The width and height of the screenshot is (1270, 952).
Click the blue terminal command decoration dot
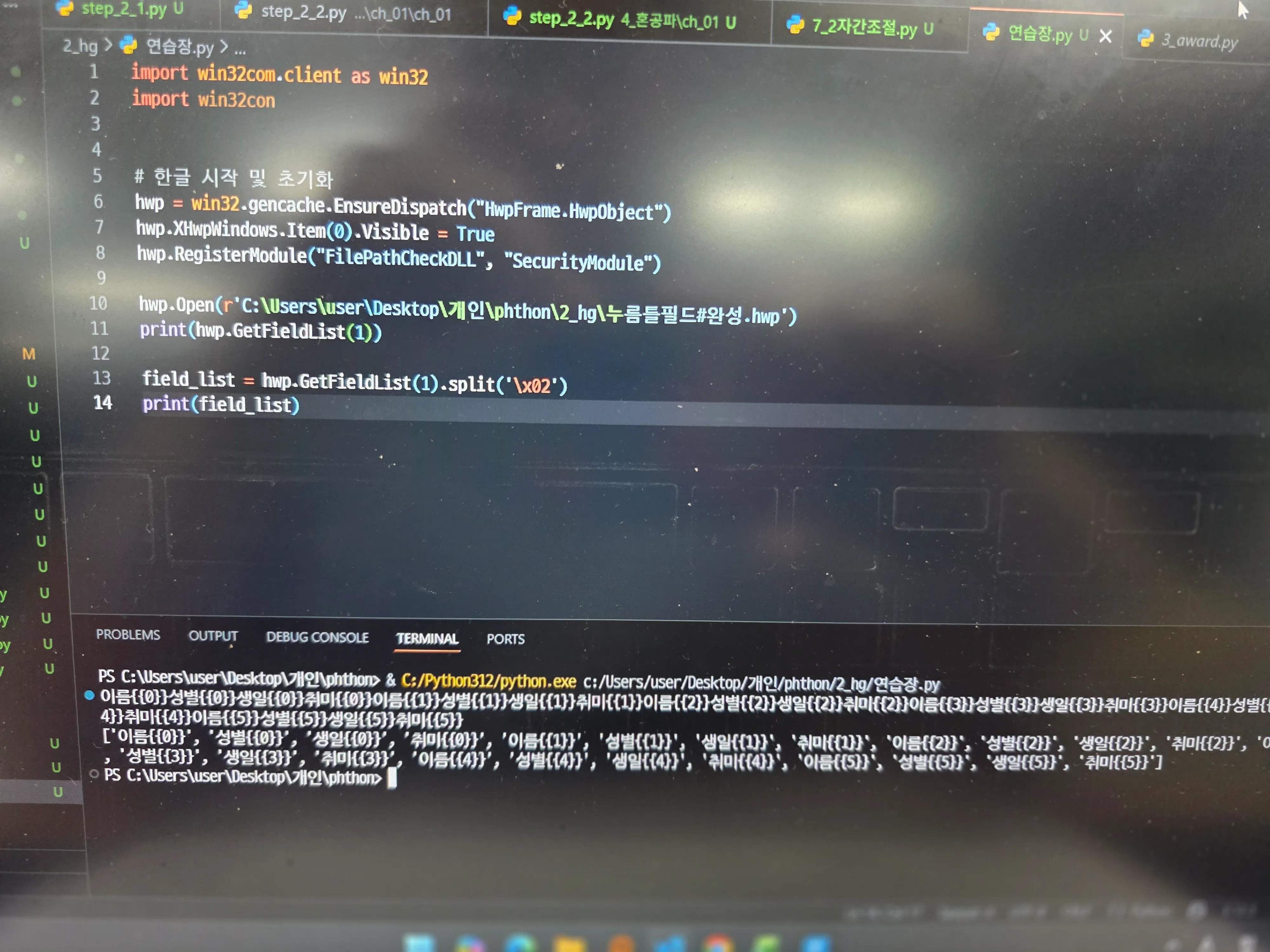(x=90, y=696)
